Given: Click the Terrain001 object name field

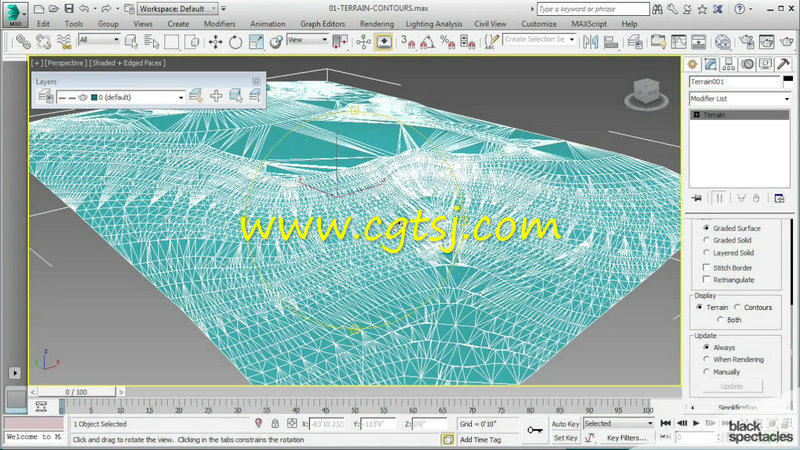Looking at the screenshot, I should 735,82.
